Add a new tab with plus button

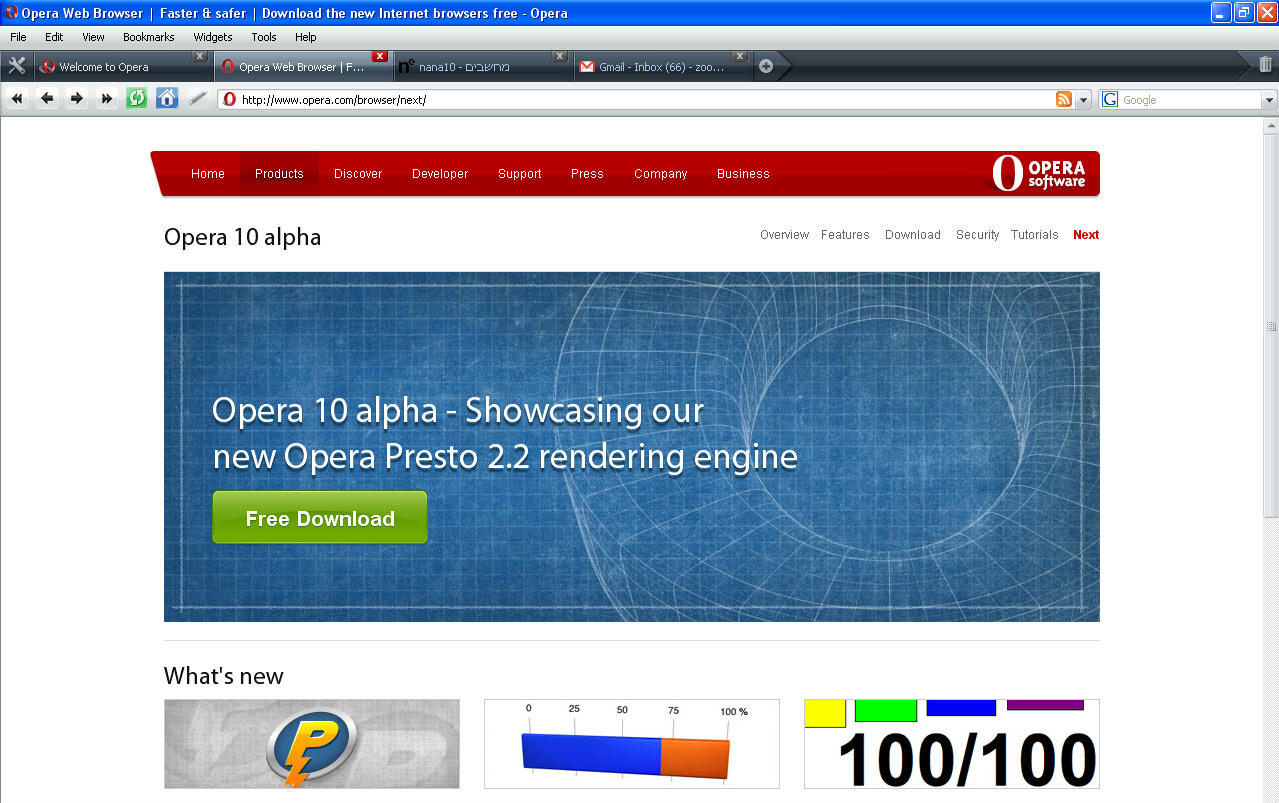(766, 66)
